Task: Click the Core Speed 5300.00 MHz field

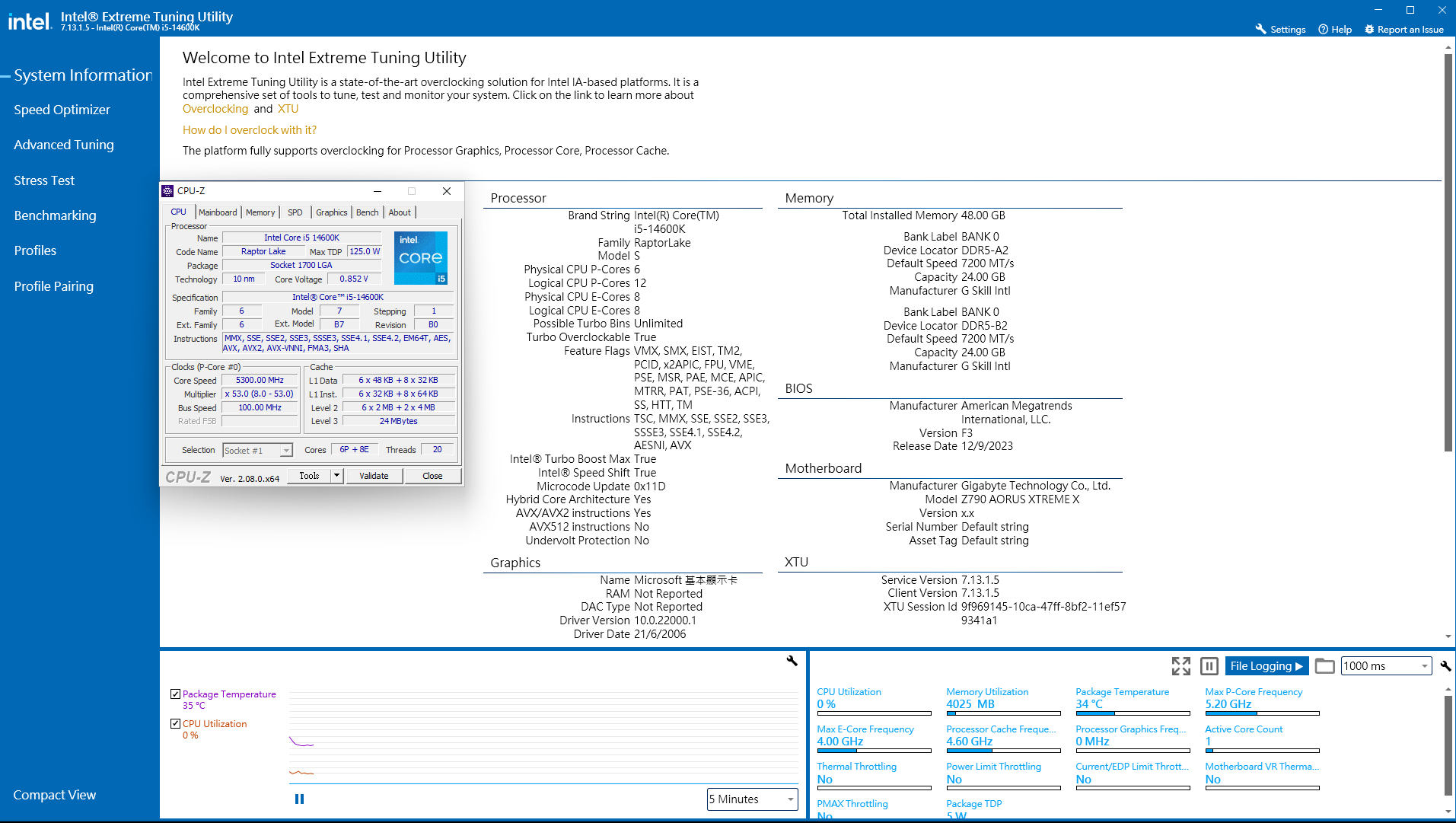Action: (x=260, y=380)
